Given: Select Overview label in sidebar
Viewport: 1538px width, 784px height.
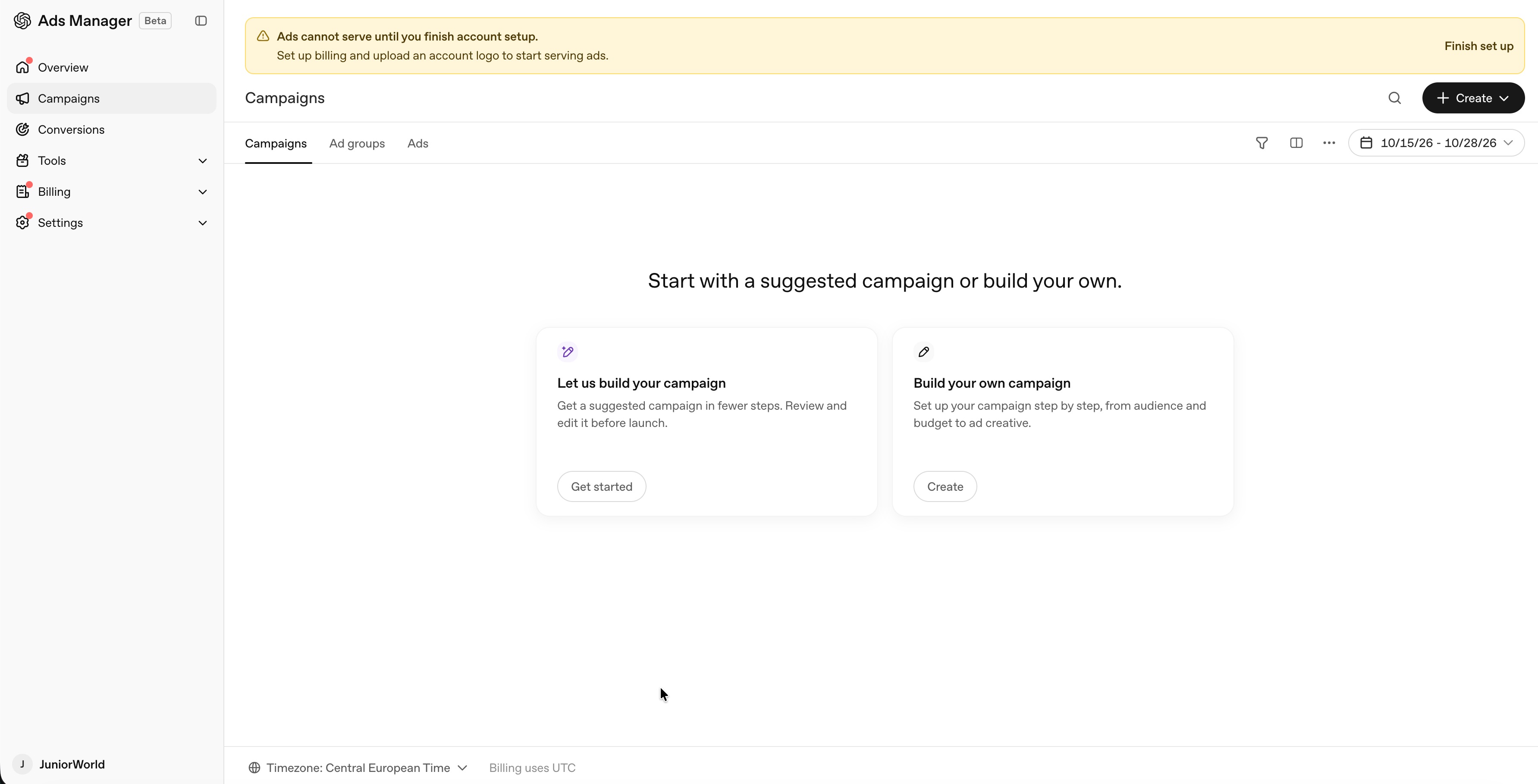Looking at the screenshot, I should coord(63,67).
